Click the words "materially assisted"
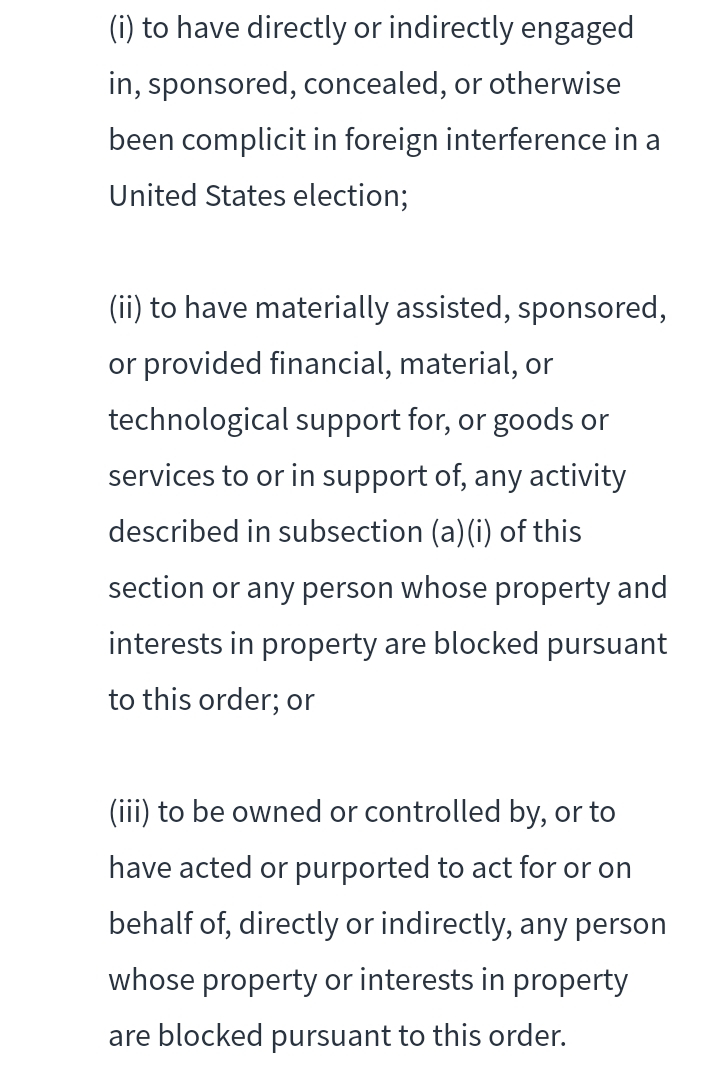The height and width of the screenshot is (1085, 720). [x=383, y=308]
